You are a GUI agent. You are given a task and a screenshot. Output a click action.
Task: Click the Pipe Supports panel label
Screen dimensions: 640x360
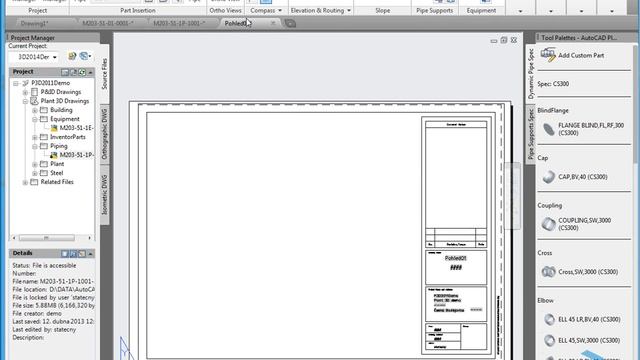click(x=434, y=11)
